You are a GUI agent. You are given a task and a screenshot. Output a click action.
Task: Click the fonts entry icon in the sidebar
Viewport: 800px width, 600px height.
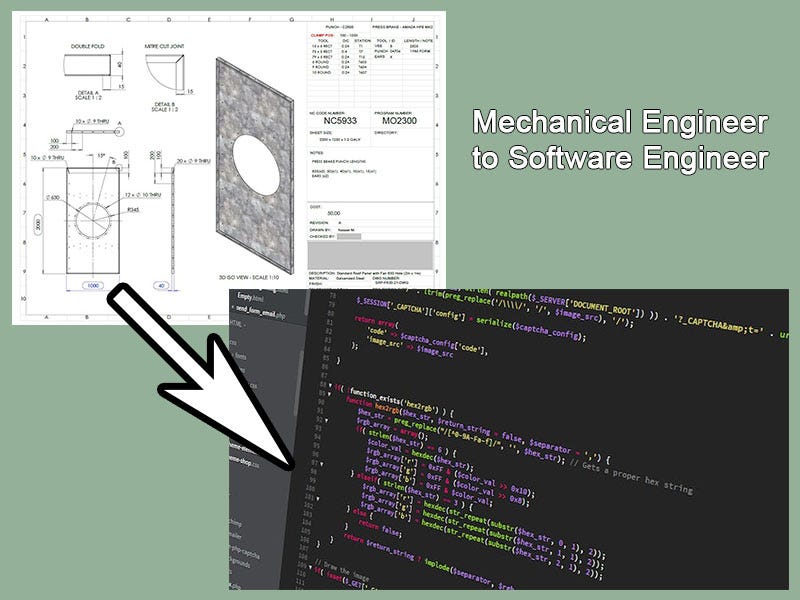coord(233,355)
